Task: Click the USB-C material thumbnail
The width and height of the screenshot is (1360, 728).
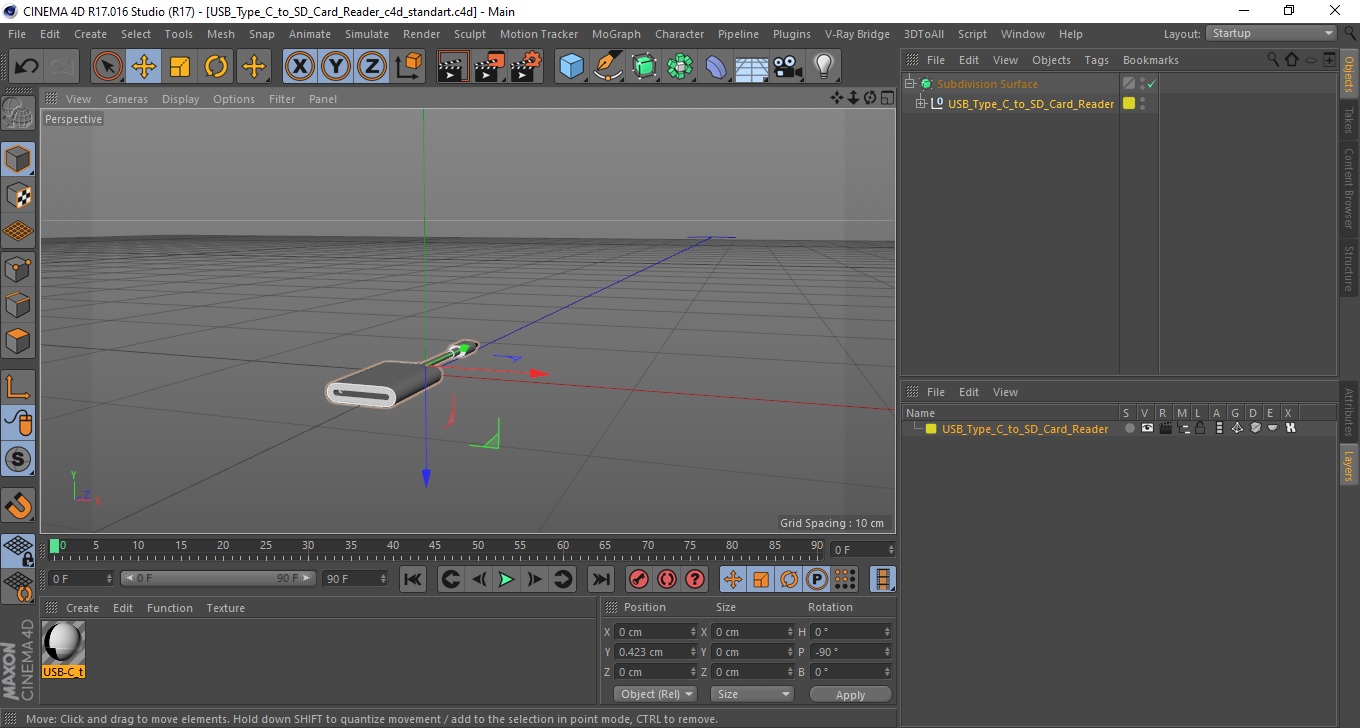Action: pyautogui.click(x=64, y=641)
